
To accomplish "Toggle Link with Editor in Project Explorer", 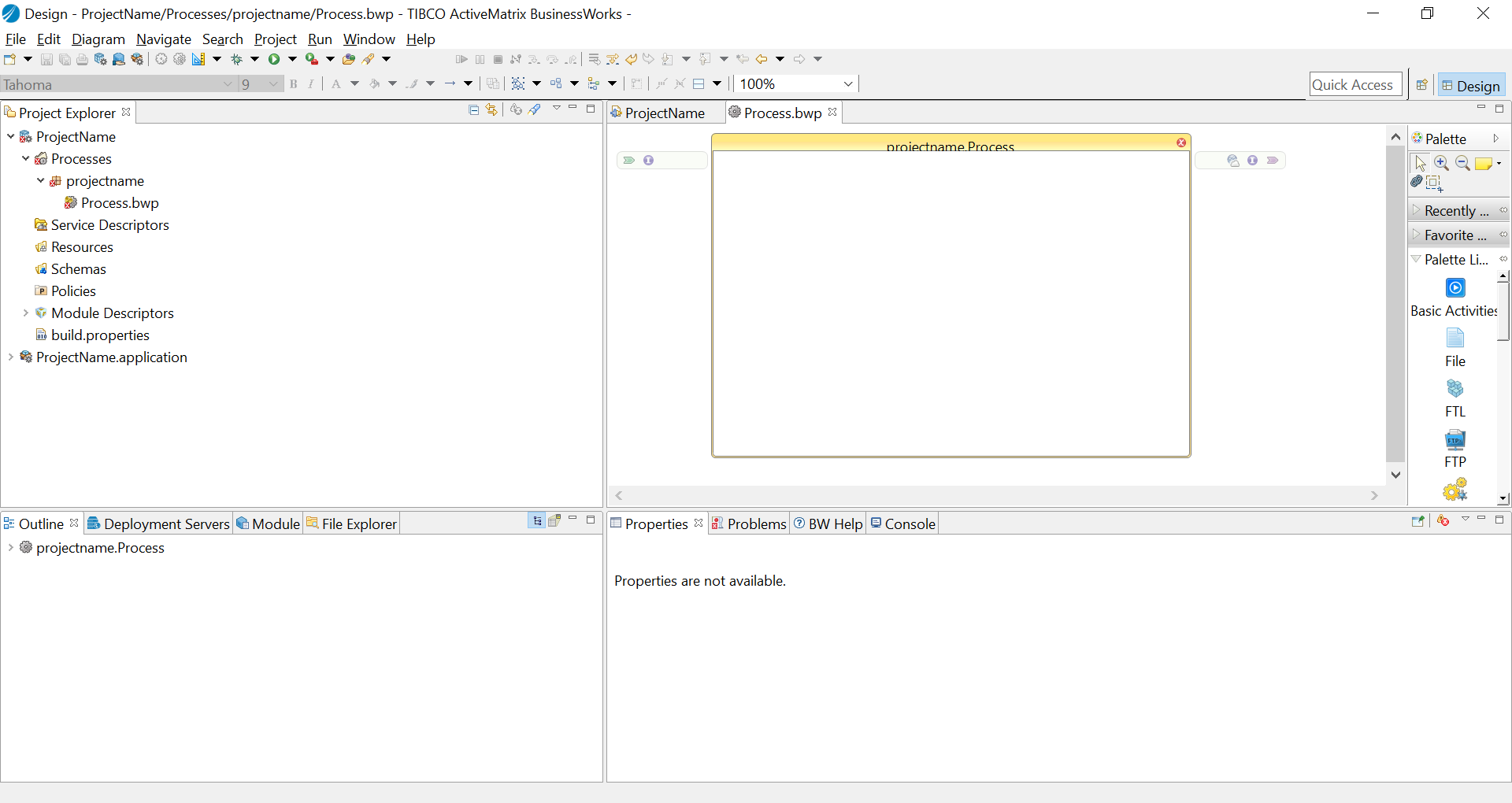I will point(491,110).
